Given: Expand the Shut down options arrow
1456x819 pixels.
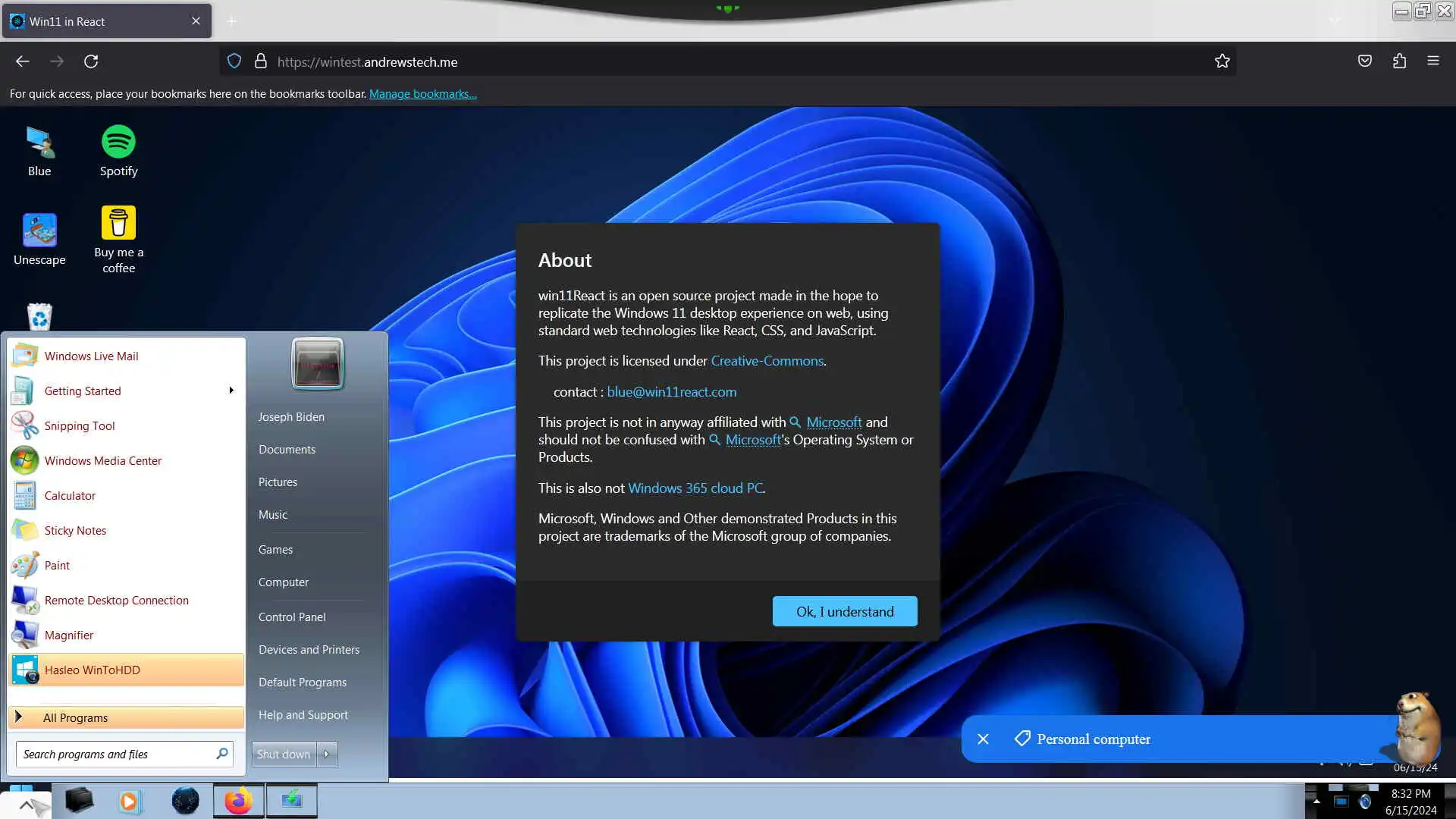Looking at the screenshot, I should 327,754.
